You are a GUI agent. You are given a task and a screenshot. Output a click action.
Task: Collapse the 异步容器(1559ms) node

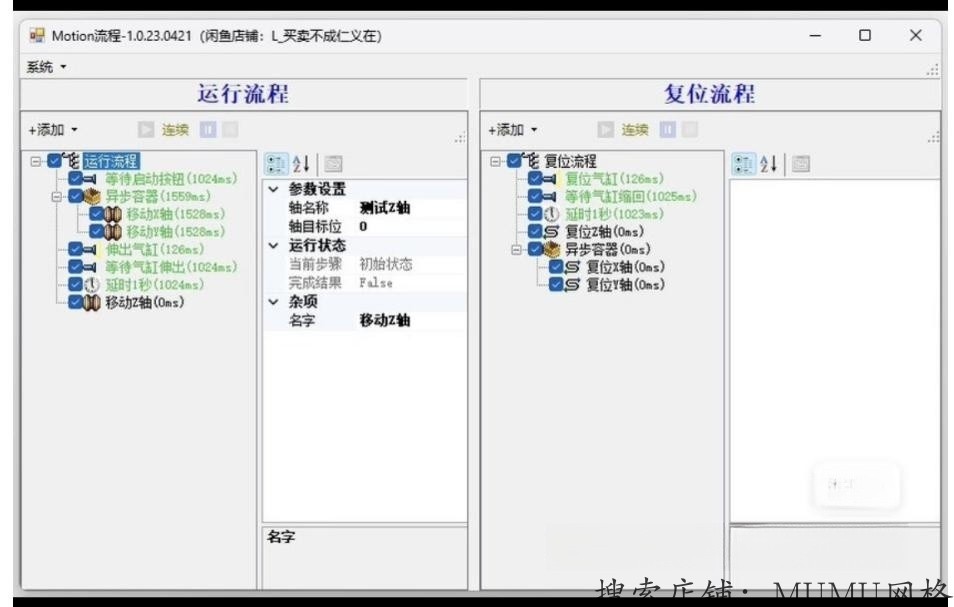pos(57,196)
